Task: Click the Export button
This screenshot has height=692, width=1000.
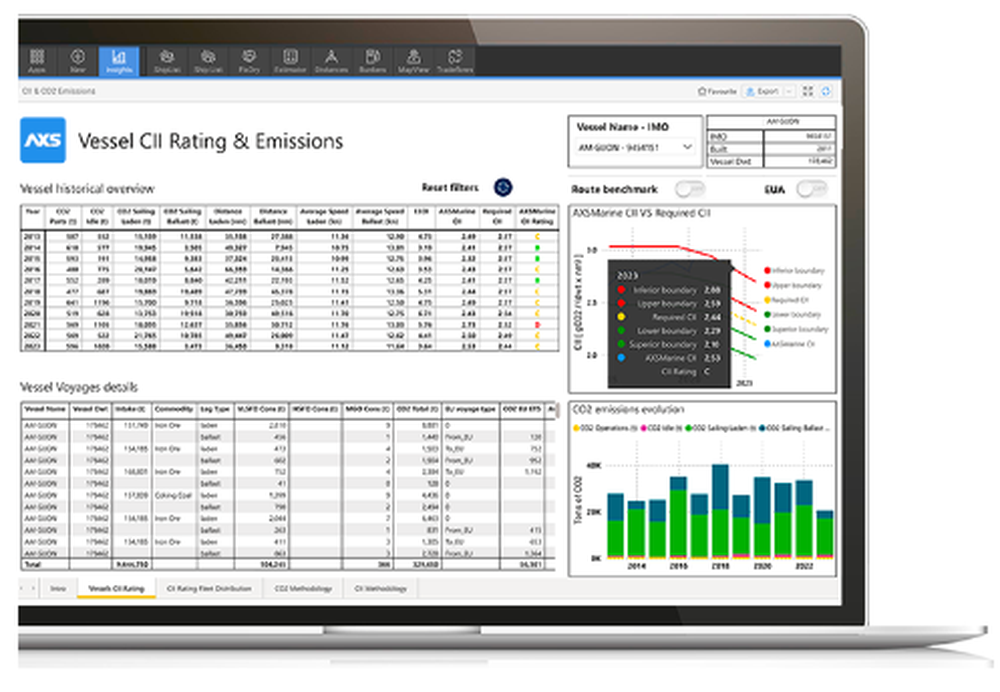Action: (763, 91)
